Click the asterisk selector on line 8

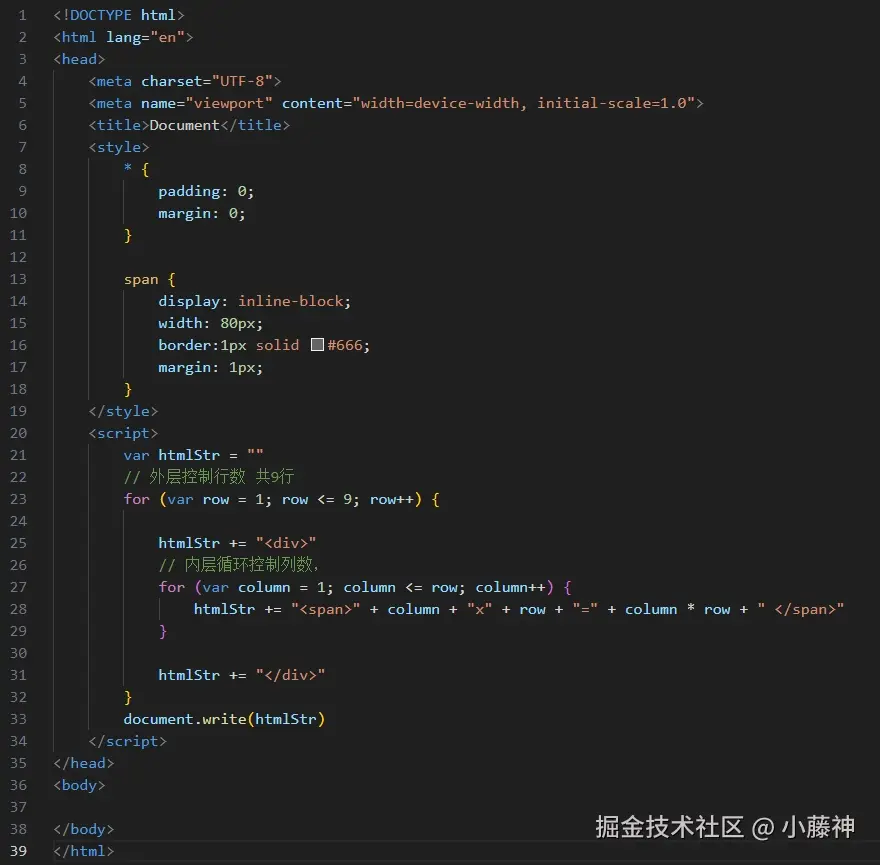point(128,168)
